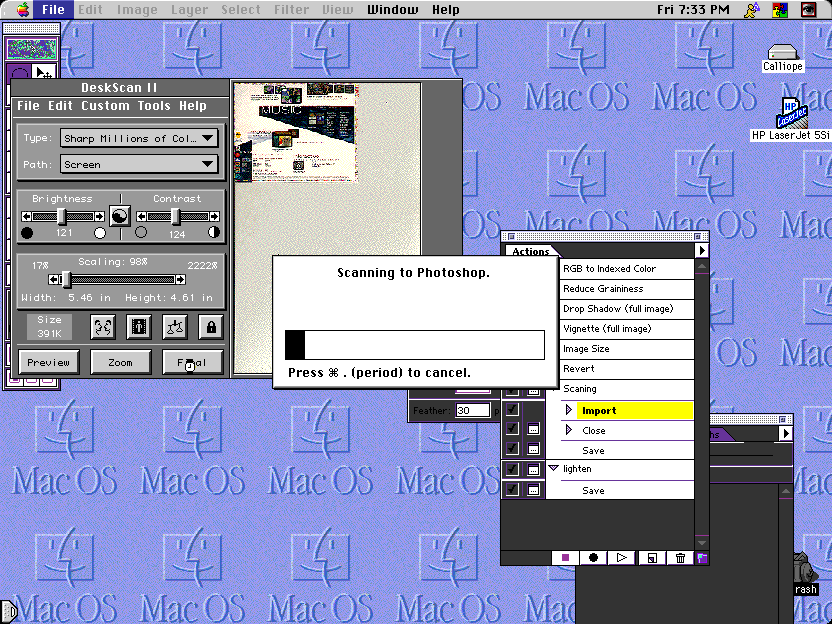Click the Preview button in DeskScan
Screen dimensions: 832x624
[48, 362]
